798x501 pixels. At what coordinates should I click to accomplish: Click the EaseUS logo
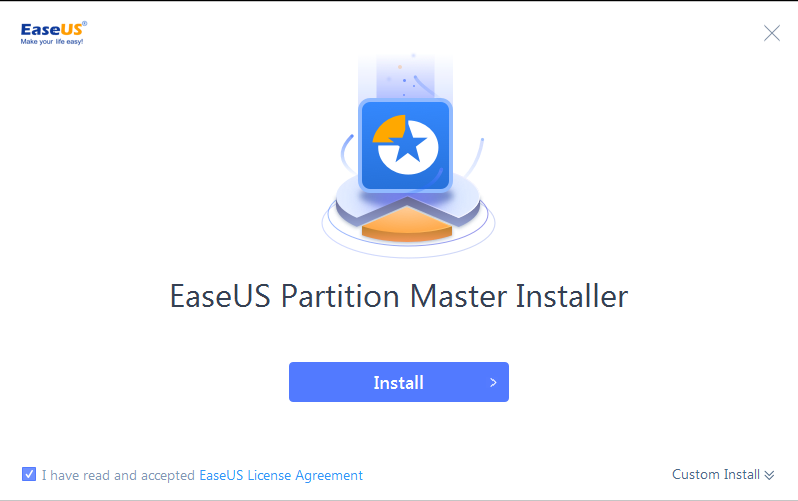[53, 33]
